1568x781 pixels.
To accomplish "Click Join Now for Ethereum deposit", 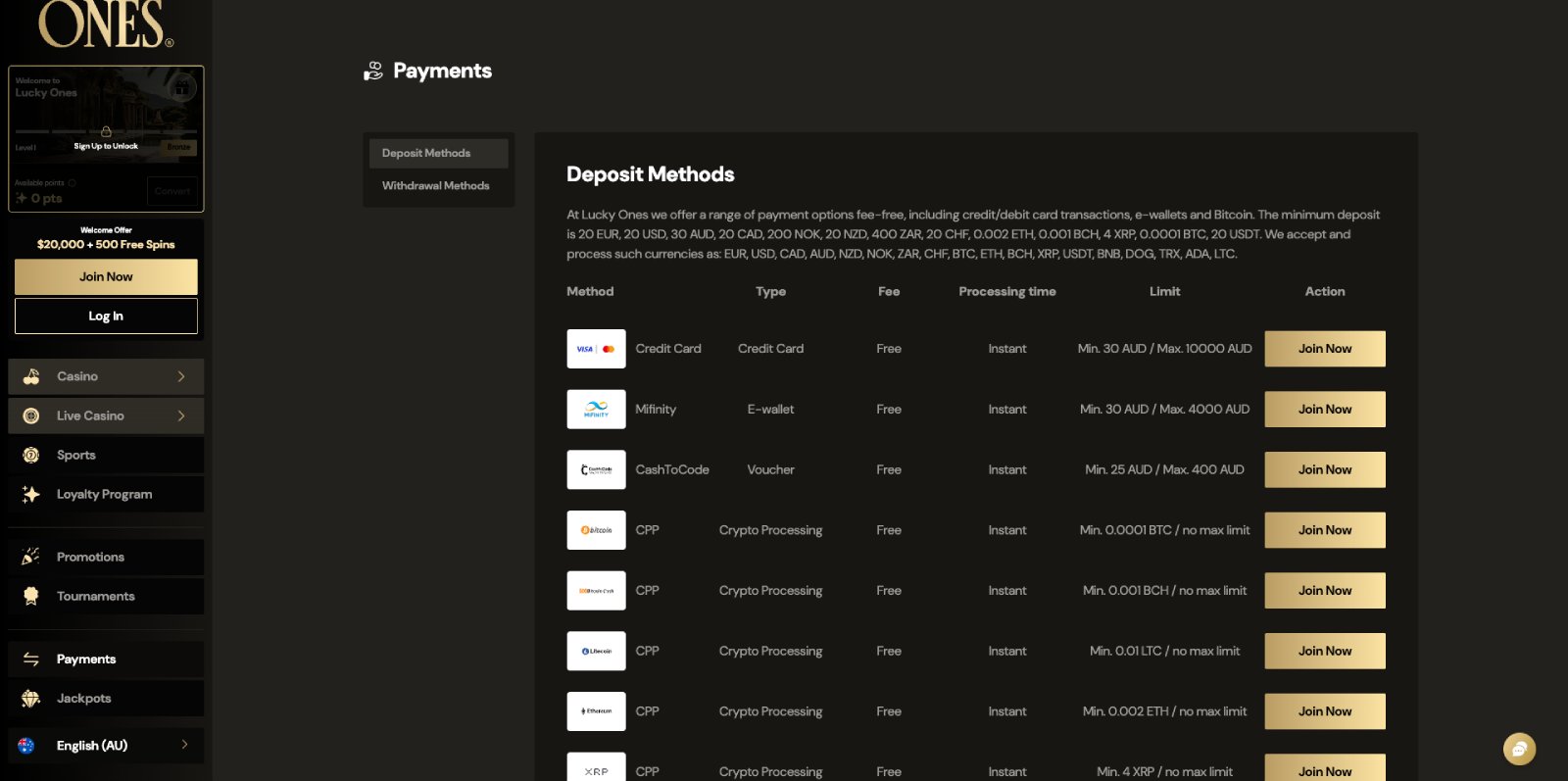I will (1325, 711).
